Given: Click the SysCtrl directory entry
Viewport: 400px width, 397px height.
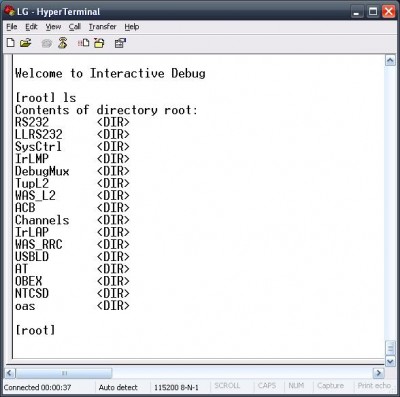Looking at the screenshot, I should 39,147.
